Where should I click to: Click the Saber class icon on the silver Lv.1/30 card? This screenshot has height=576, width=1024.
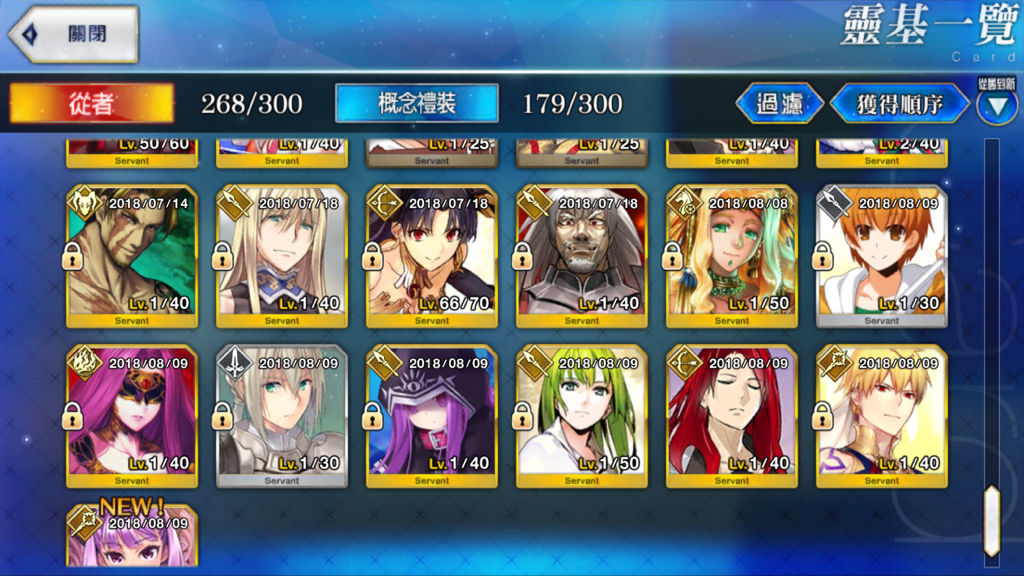pos(234,363)
